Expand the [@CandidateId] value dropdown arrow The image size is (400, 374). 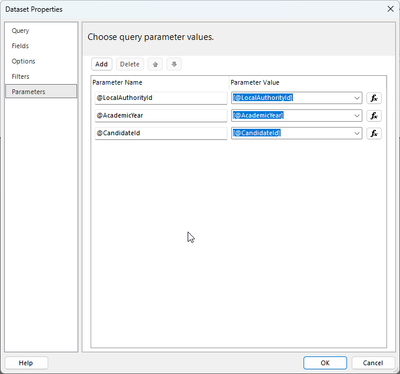[357, 133]
